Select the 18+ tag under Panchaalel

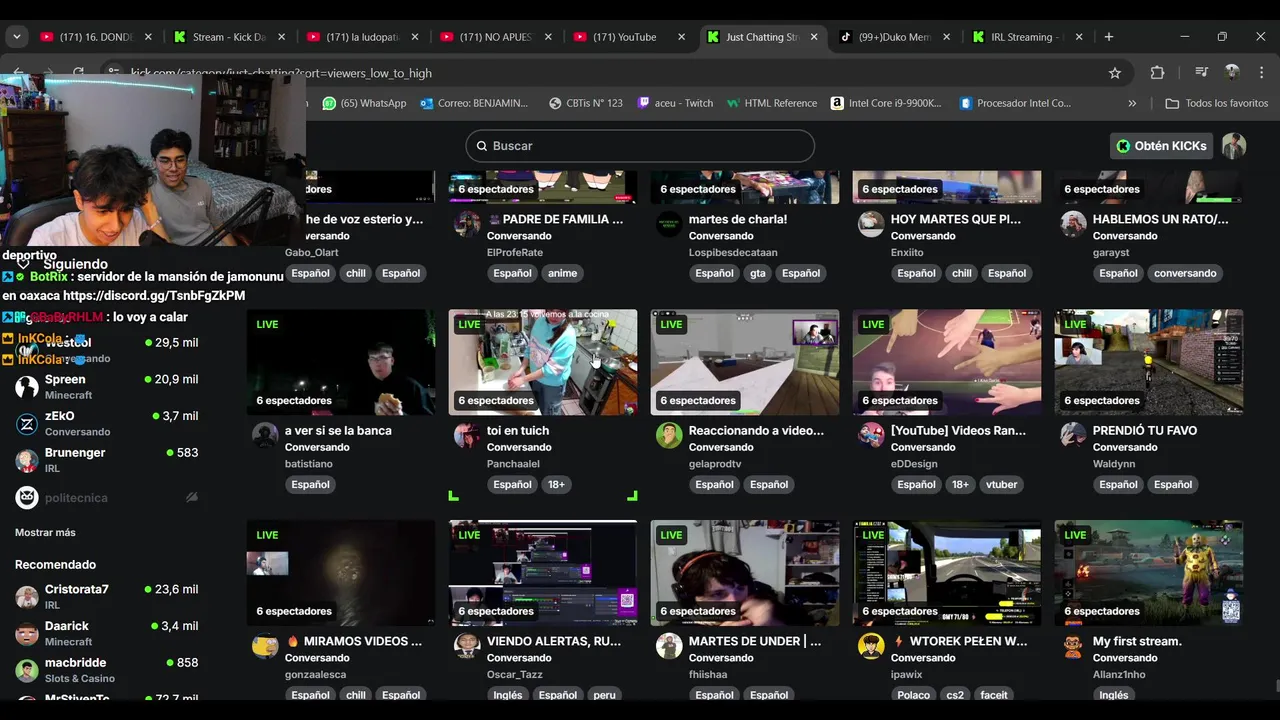556,484
